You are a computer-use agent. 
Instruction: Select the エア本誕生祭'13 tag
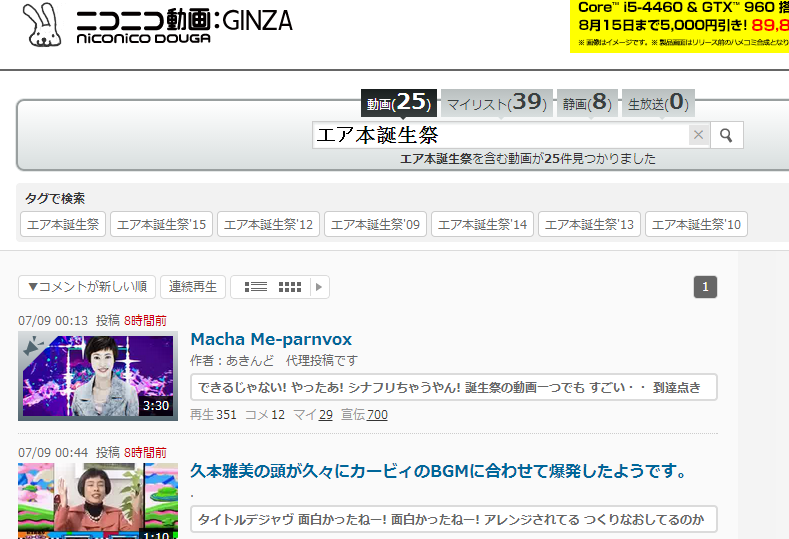coord(589,224)
